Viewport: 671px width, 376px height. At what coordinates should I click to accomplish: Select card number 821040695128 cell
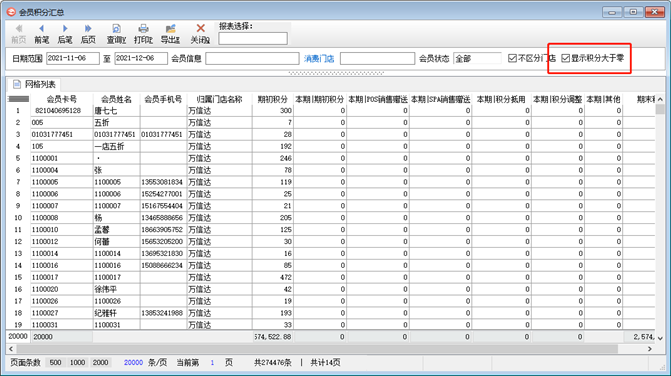[62, 110]
